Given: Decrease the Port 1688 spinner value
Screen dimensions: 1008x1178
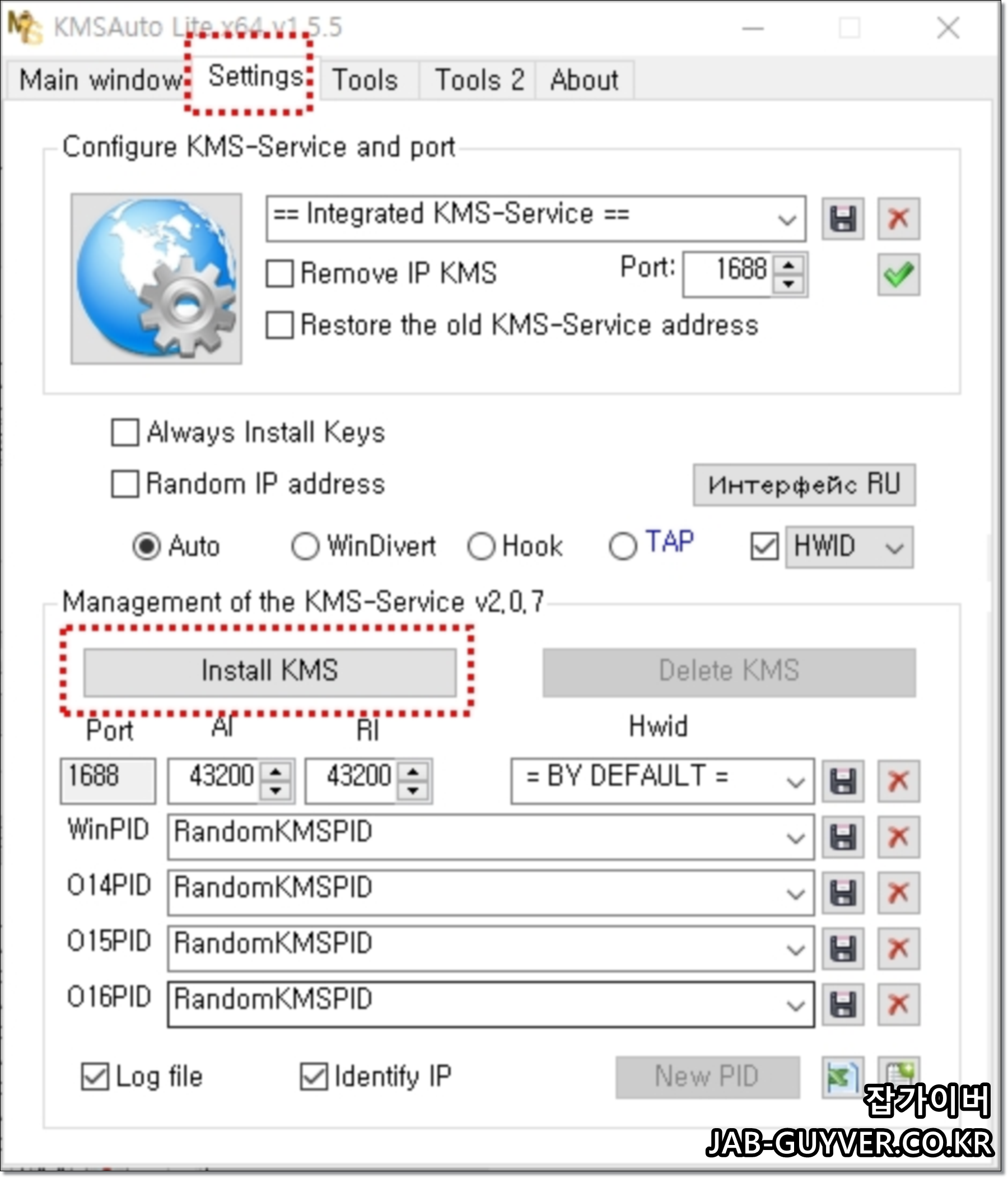Looking at the screenshot, I should [788, 283].
